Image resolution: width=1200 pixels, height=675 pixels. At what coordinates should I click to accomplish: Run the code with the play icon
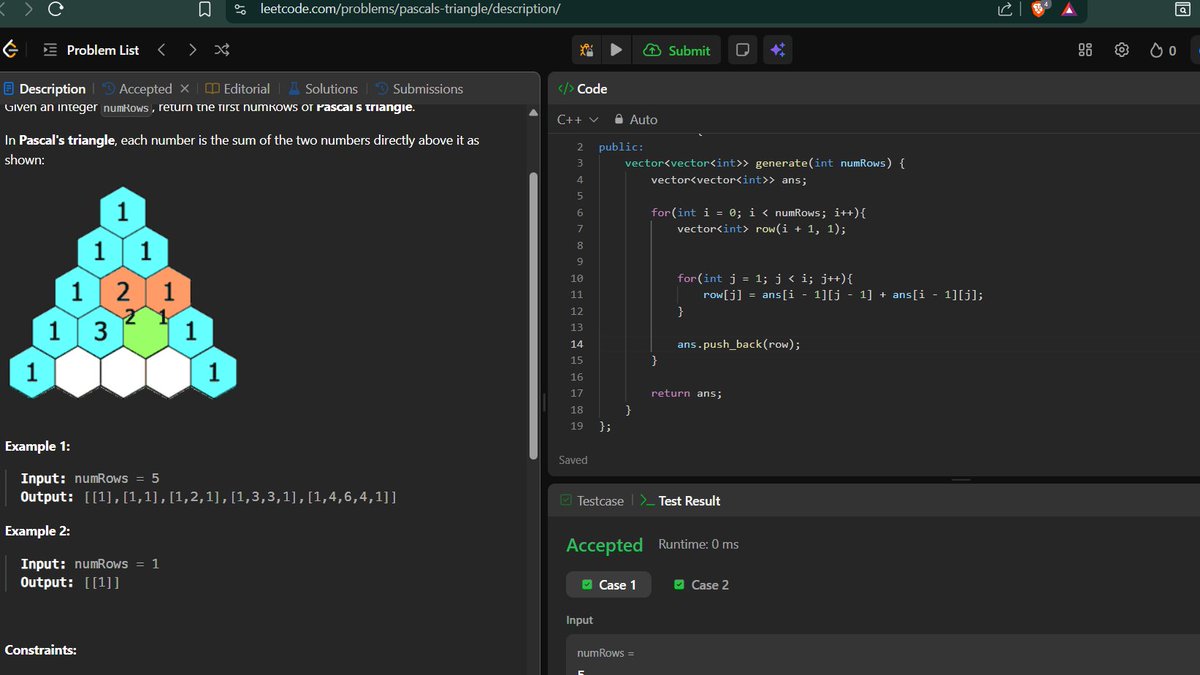[x=617, y=48]
